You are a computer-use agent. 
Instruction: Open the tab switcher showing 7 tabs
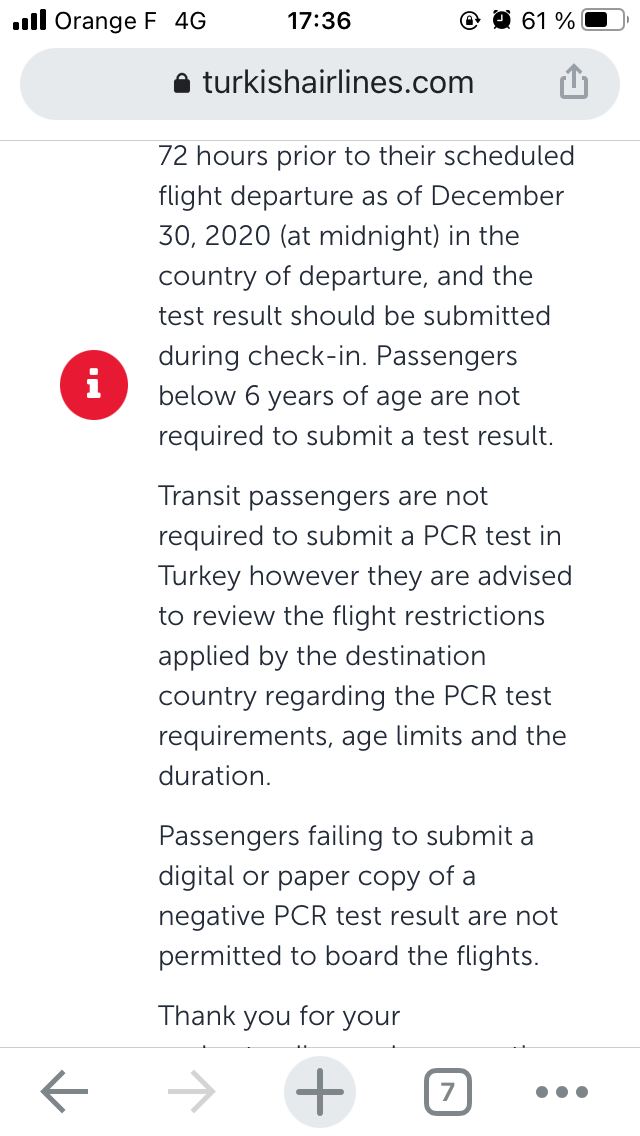[x=447, y=1091]
